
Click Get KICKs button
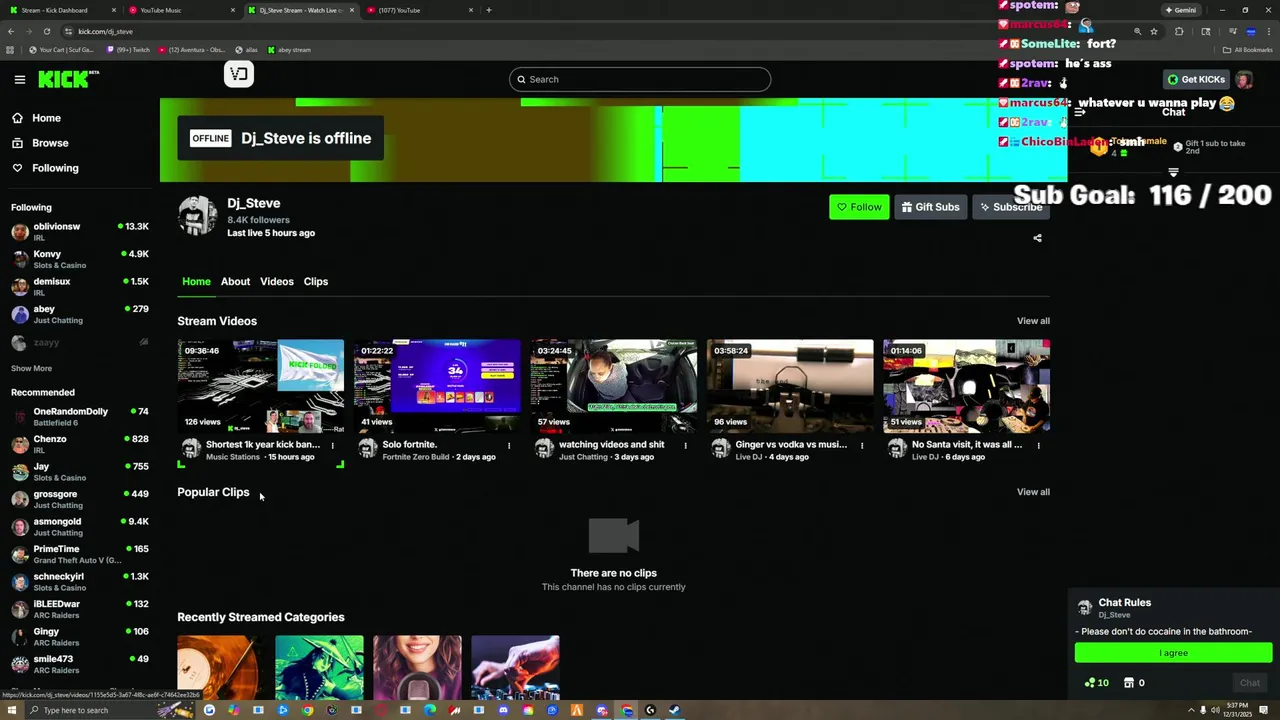1196,79
